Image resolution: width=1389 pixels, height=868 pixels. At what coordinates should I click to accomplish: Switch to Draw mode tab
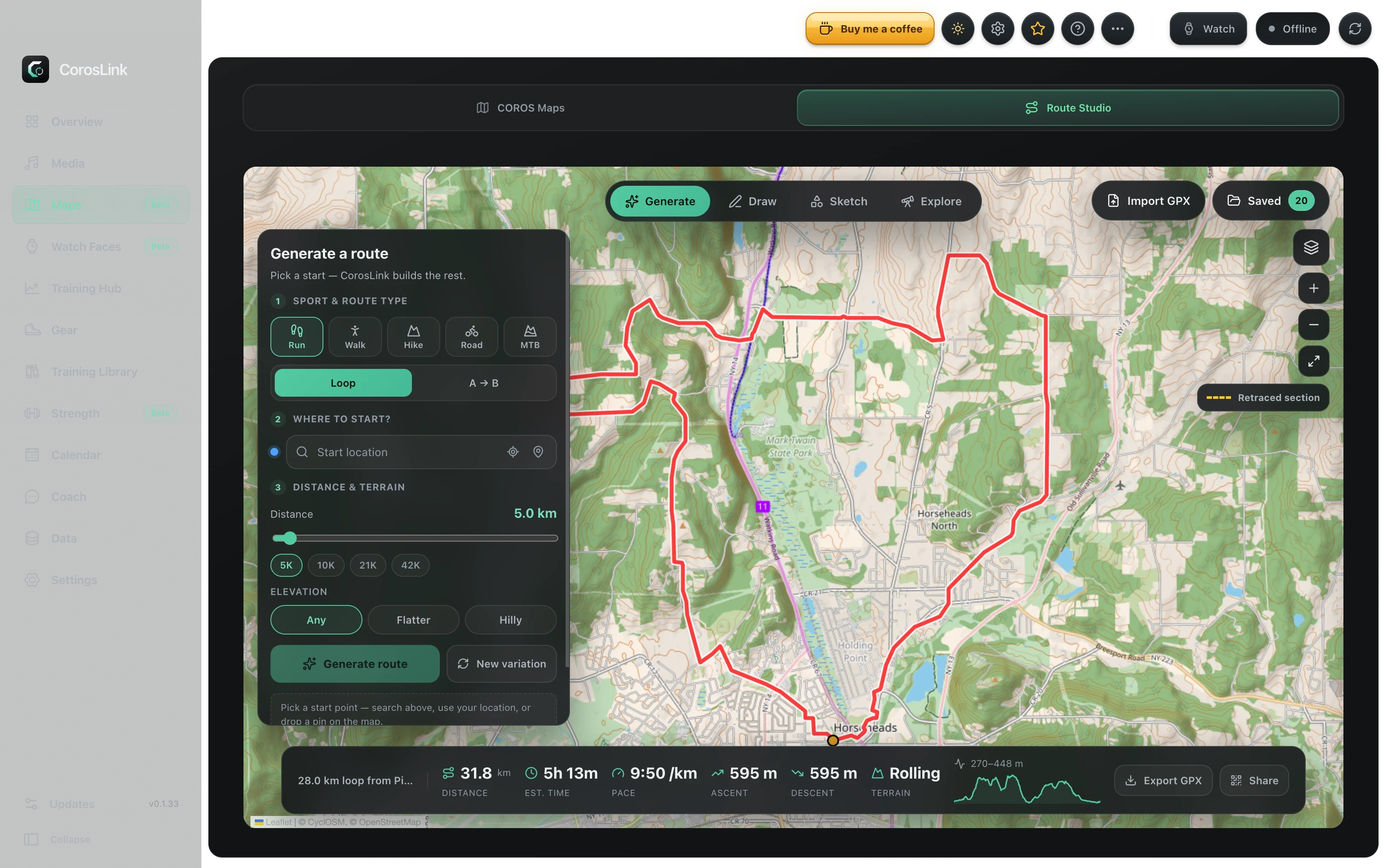point(752,201)
